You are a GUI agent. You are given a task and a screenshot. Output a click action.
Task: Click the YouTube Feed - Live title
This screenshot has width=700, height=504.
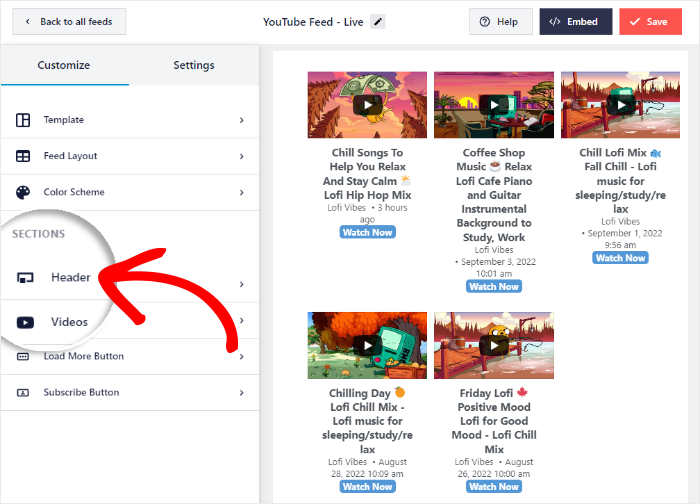tap(313, 22)
